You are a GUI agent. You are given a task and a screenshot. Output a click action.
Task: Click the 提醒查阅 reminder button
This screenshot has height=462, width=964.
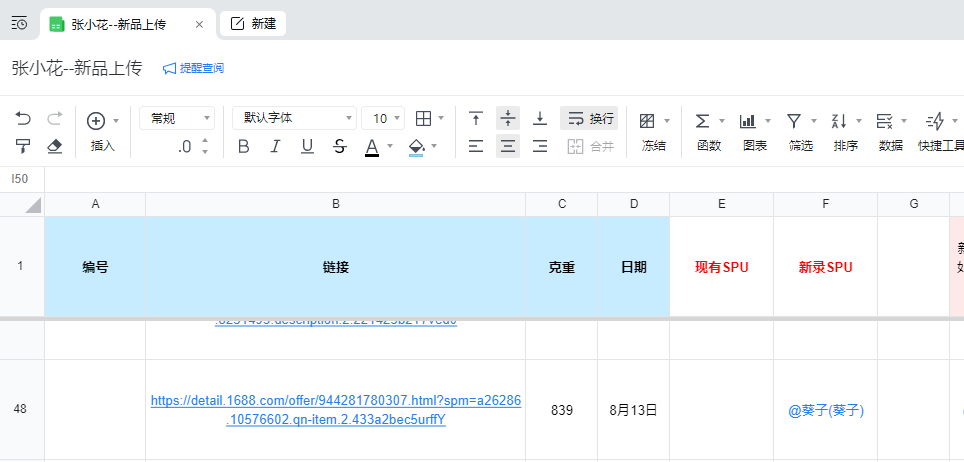(x=193, y=68)
